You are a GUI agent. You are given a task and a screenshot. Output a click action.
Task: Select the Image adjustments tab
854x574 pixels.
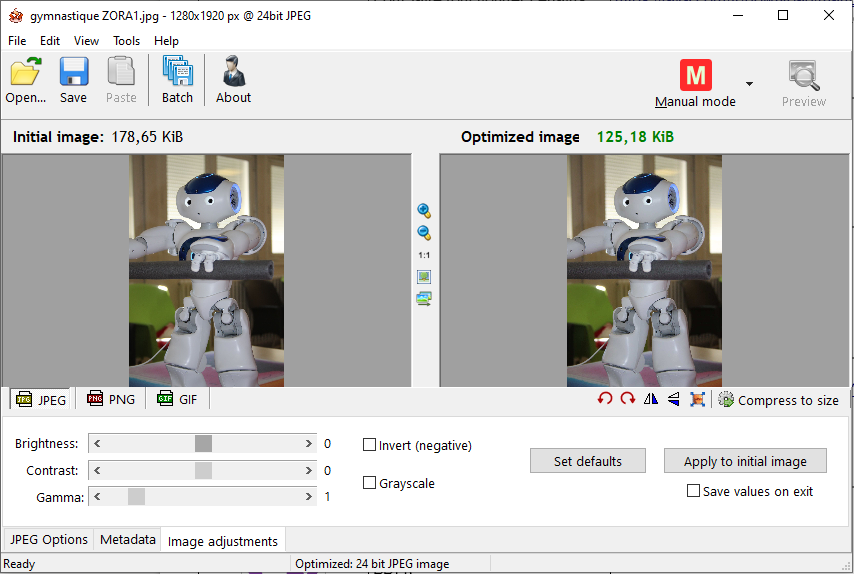pyautogui.click(x=223, y=541)
